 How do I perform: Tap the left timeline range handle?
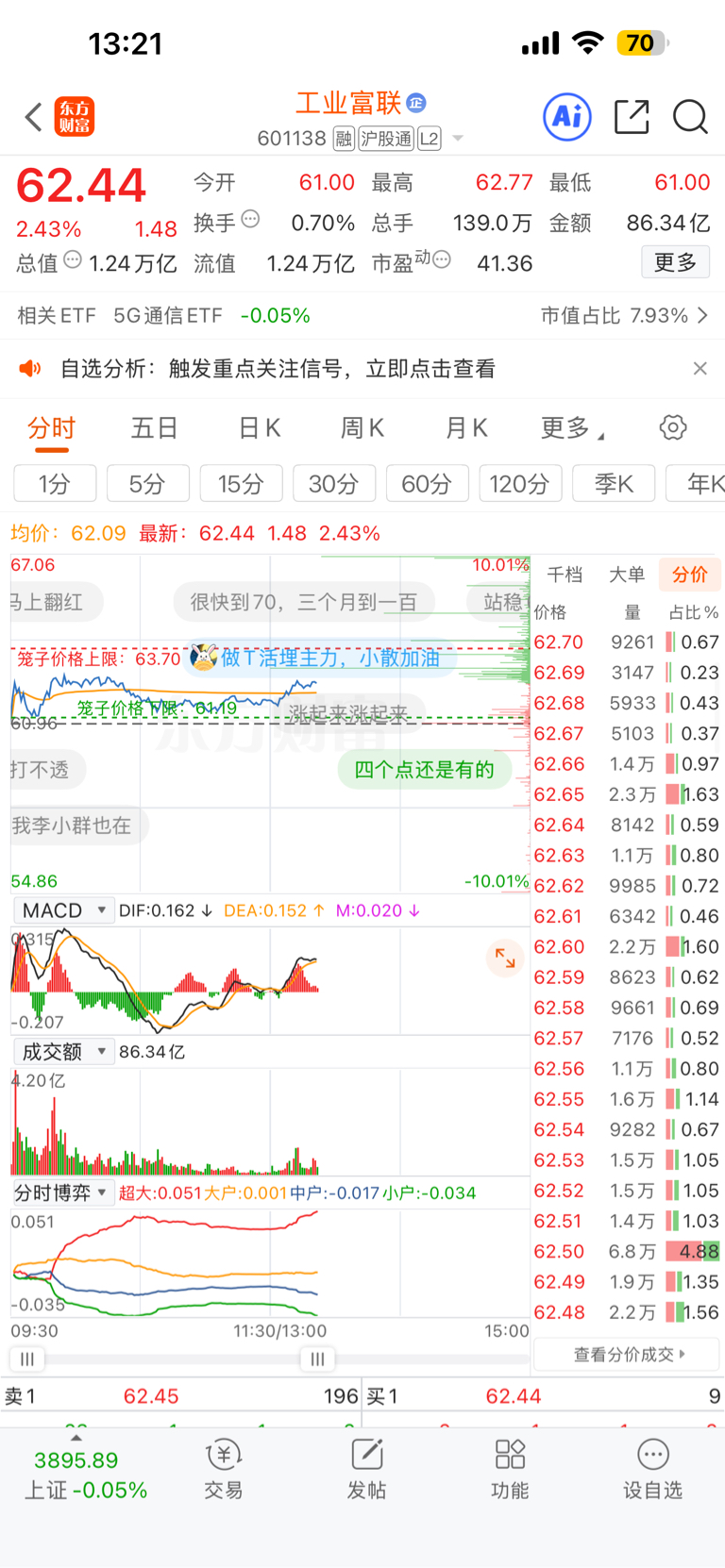coord(27,1359)
